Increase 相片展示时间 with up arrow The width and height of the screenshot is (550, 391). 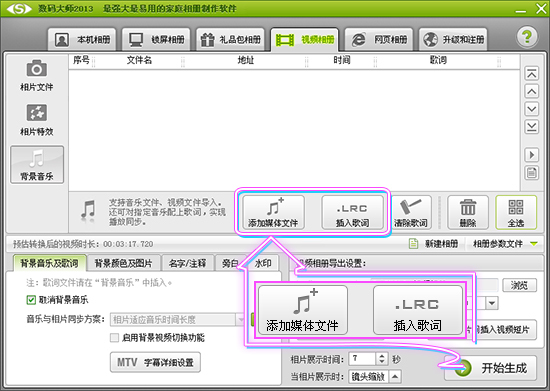point(382,356)
